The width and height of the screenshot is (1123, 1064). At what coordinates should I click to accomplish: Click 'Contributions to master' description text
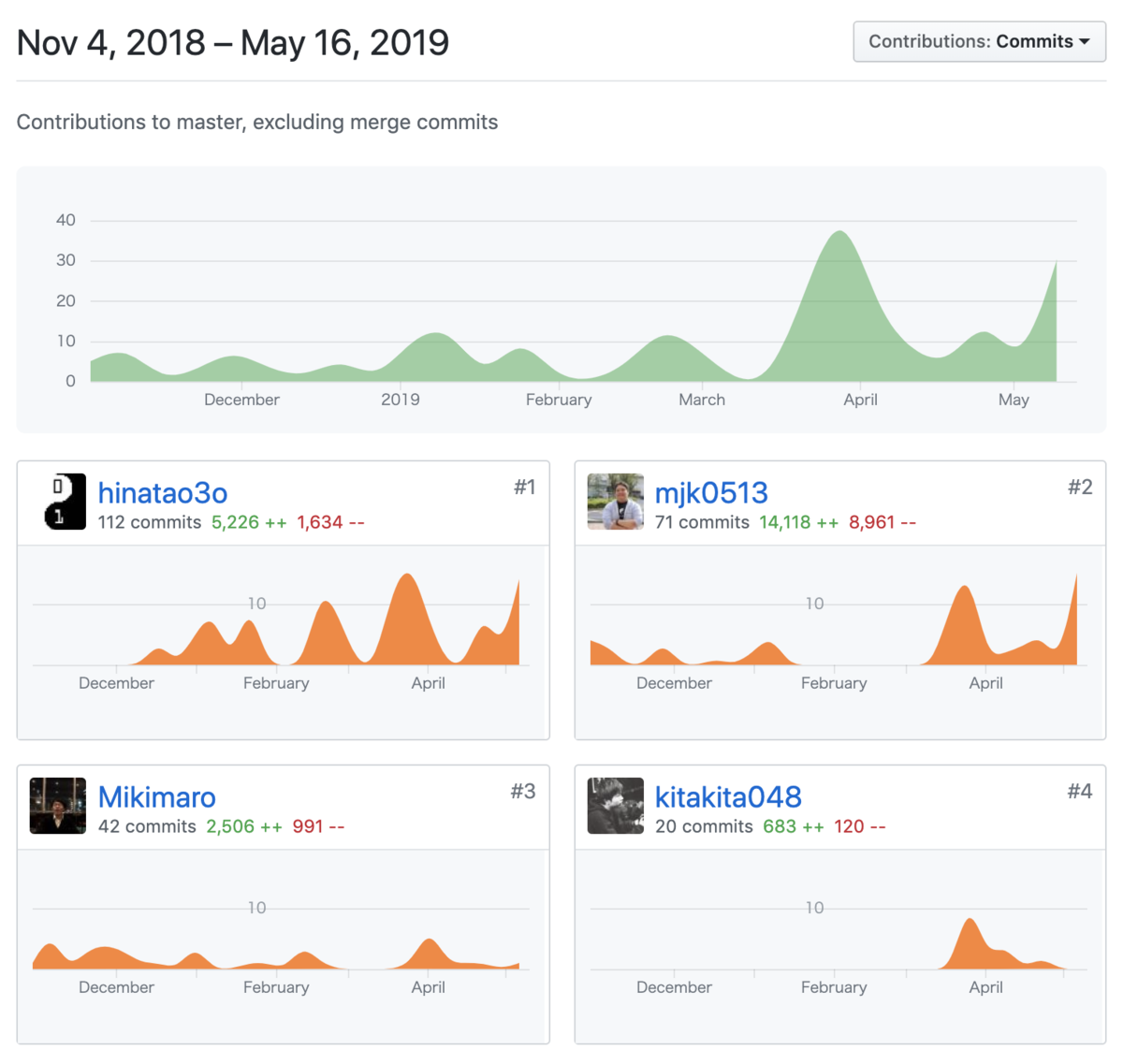pyautogui.click(x=257, y=122)
